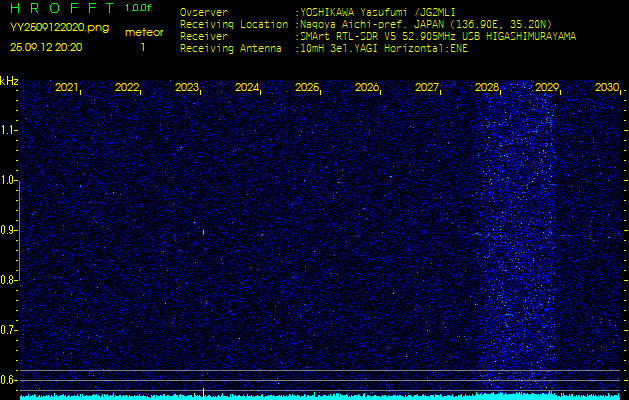The height and width of the screenshot is (400, 629).
Task: Click observer name YOSHIKAWA Yasufumi /JG2MLI
Action: (377, 12)
